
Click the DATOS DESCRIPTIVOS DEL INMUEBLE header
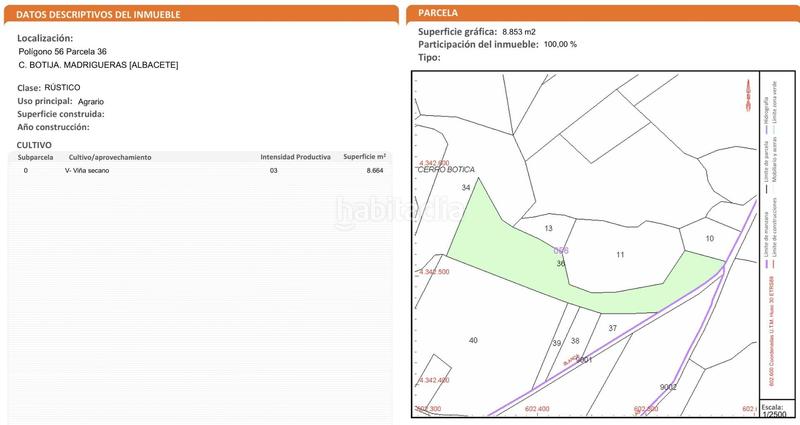(x=87, y=14)
